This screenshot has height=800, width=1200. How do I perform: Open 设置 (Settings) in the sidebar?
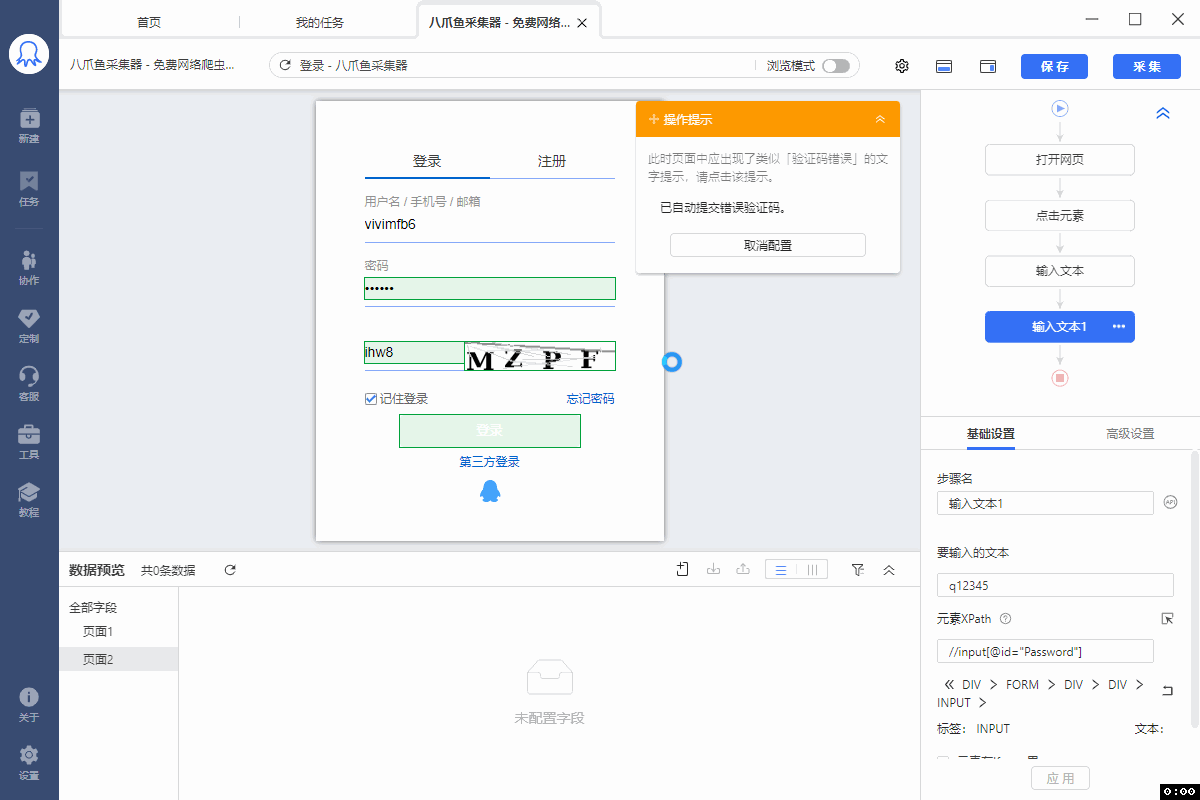29,762
